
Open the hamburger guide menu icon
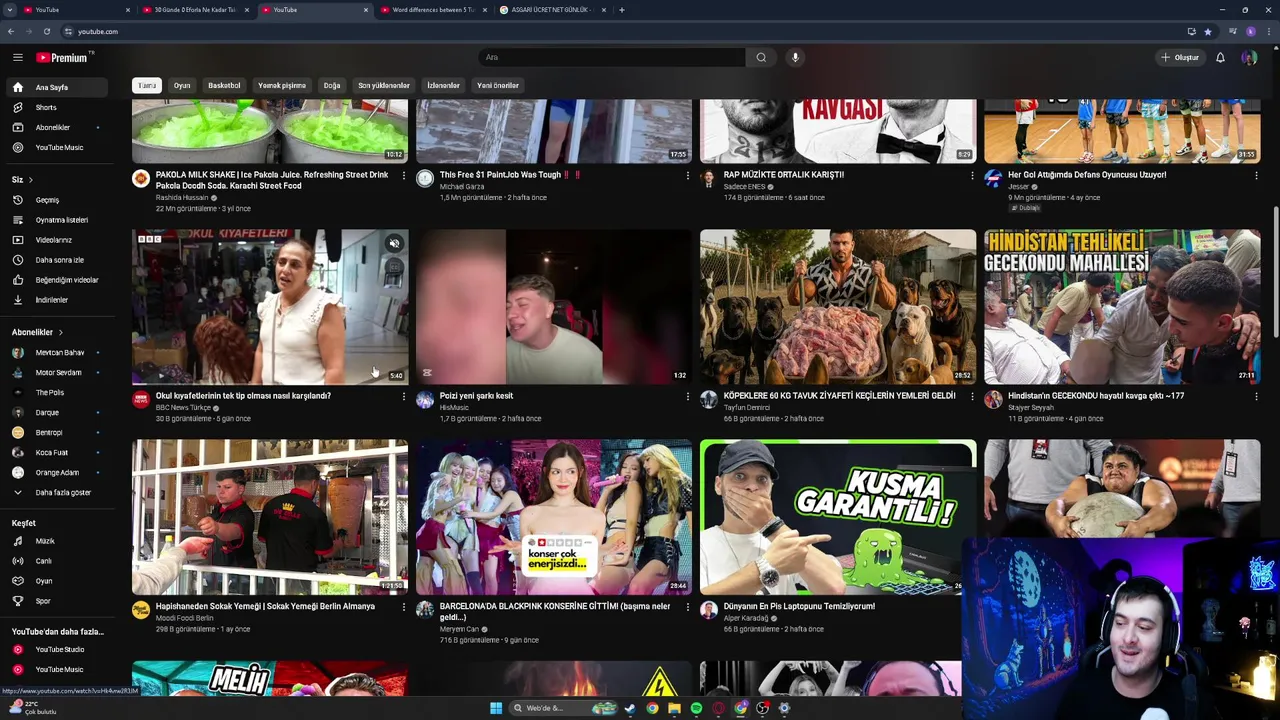tap(17, 58)
